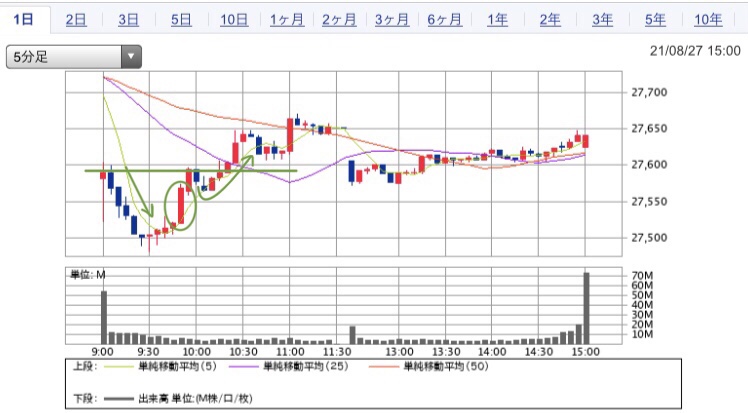Viewport: 748px width, 413px height.
Task: Click the 27,500 price axis label
Action: tap(649, 237)
